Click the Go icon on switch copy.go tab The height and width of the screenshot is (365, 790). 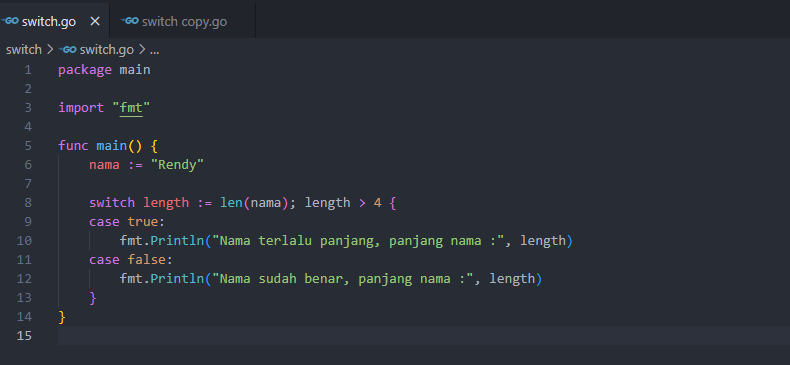[x=130, y=21]
